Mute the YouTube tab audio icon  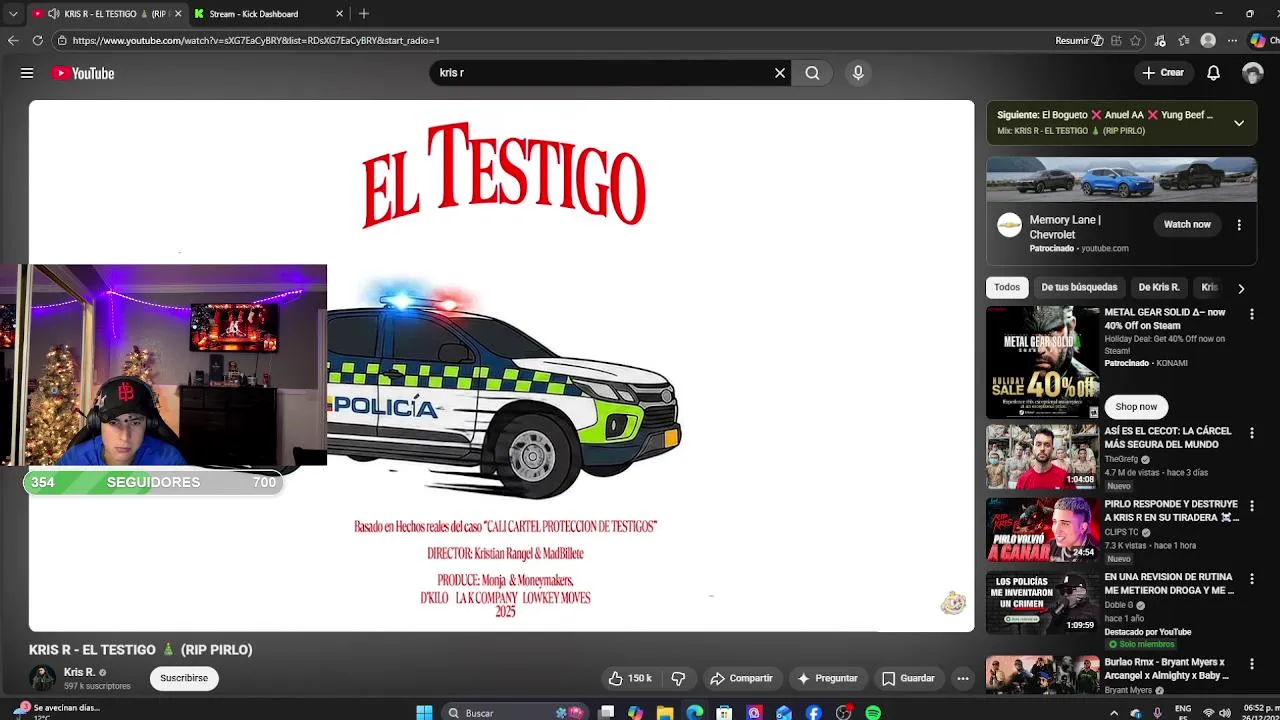[53, 14]
